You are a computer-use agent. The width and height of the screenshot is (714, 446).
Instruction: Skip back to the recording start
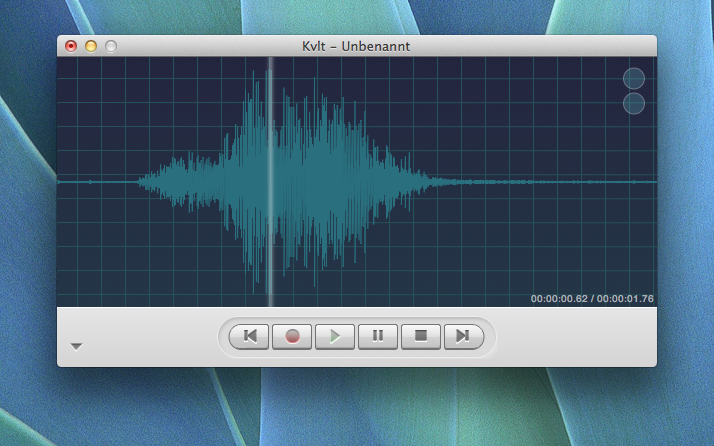pyautogui.click(x=249, y=337)
